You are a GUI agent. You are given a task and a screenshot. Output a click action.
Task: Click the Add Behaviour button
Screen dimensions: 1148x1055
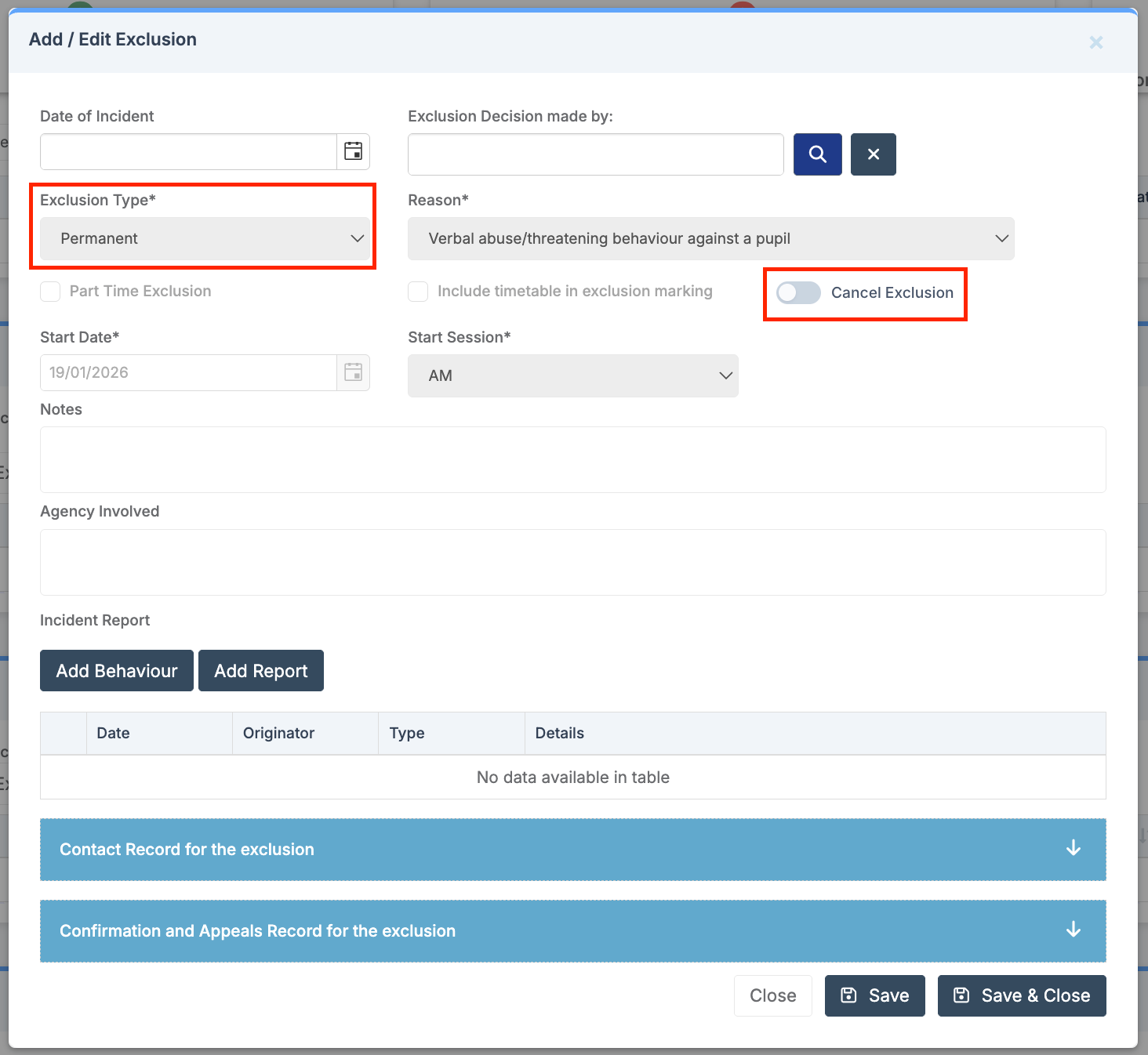click(x=117, y=671)
